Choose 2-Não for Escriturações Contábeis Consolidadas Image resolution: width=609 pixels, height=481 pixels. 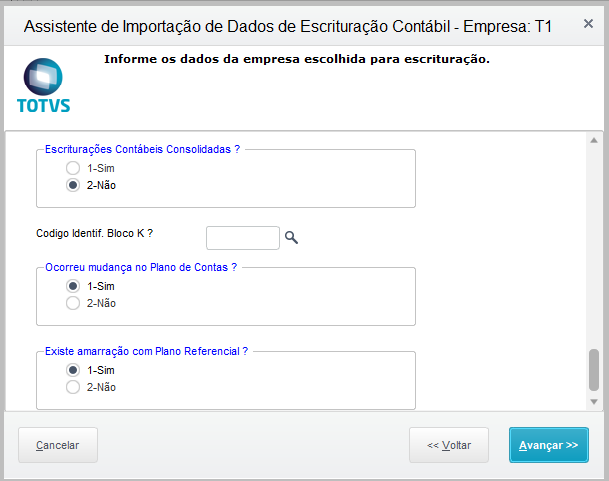click(73, 185)
